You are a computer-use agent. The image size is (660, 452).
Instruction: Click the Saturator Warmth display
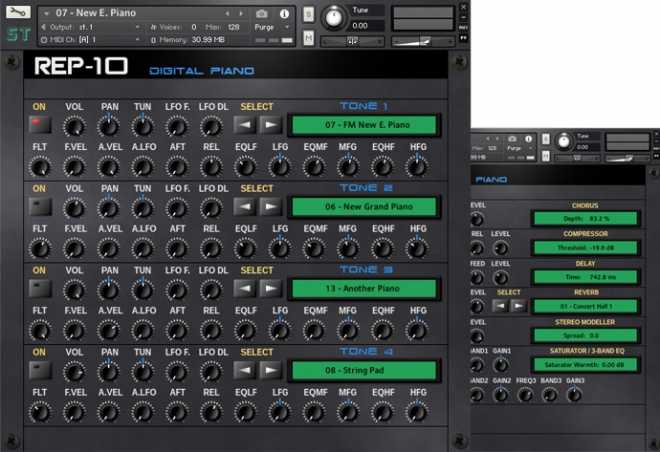[x=585, y=364]
